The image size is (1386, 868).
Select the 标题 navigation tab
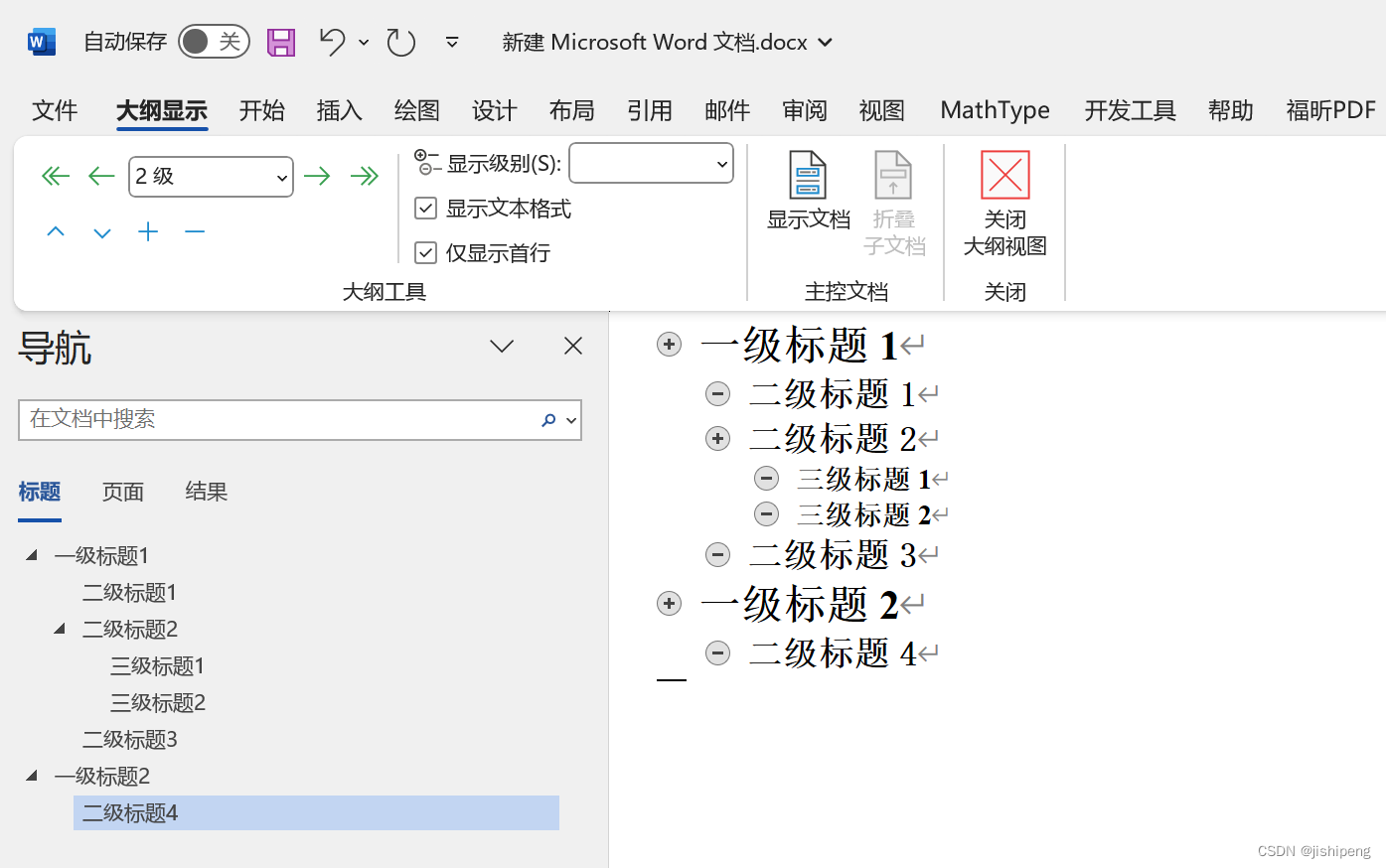click(x=40, y=492)
